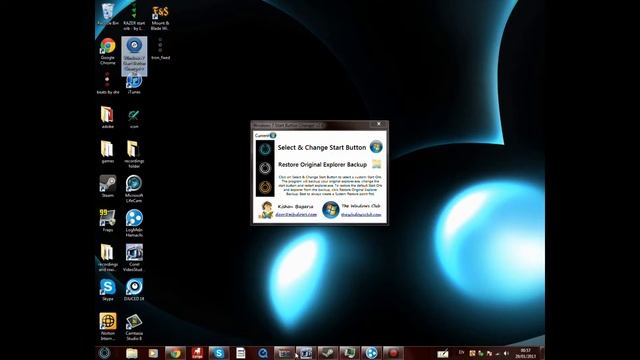Screen dimensions: 640x360
Task: Select the iTunes desktop shortcut
Action: point(134,84)
